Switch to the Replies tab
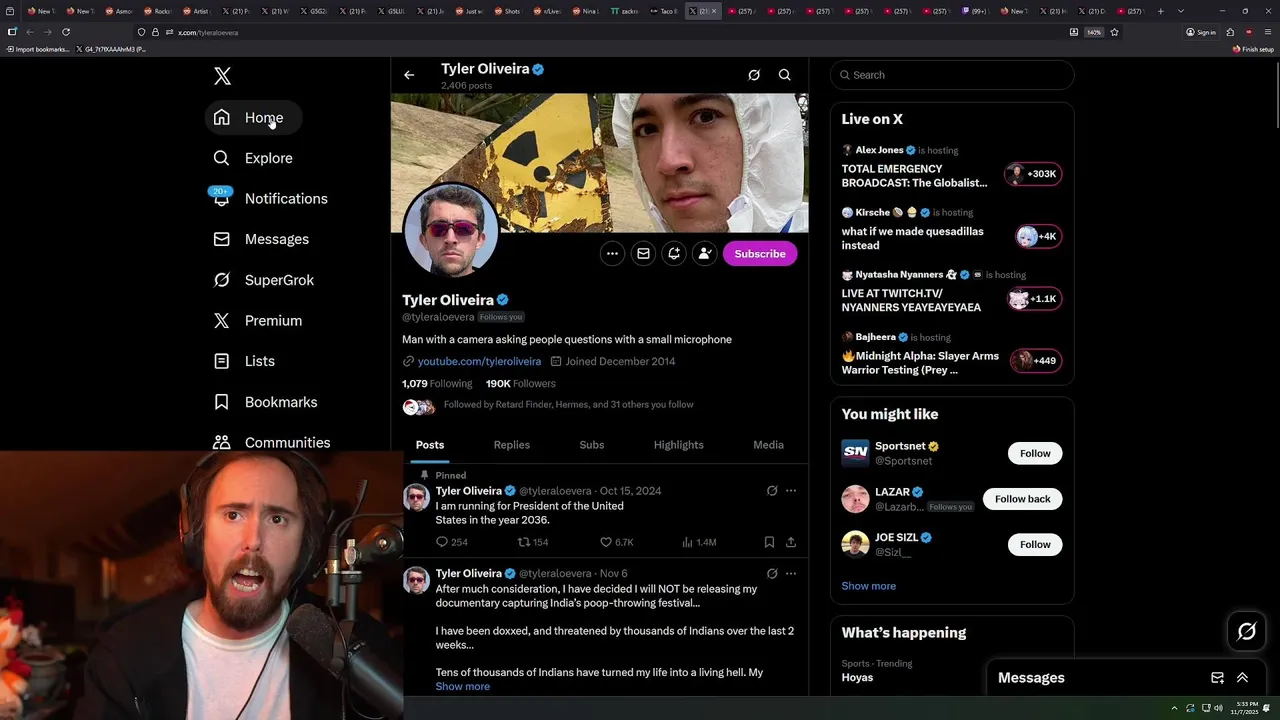The width and height of the screenshot is (1280, 720). [x=512, y=445]
